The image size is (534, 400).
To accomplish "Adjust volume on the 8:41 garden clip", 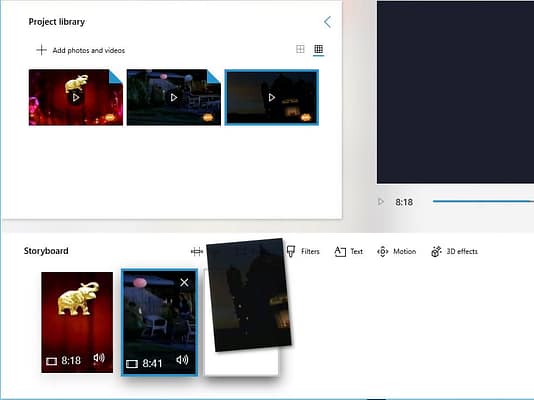I will tap(182, 360).
